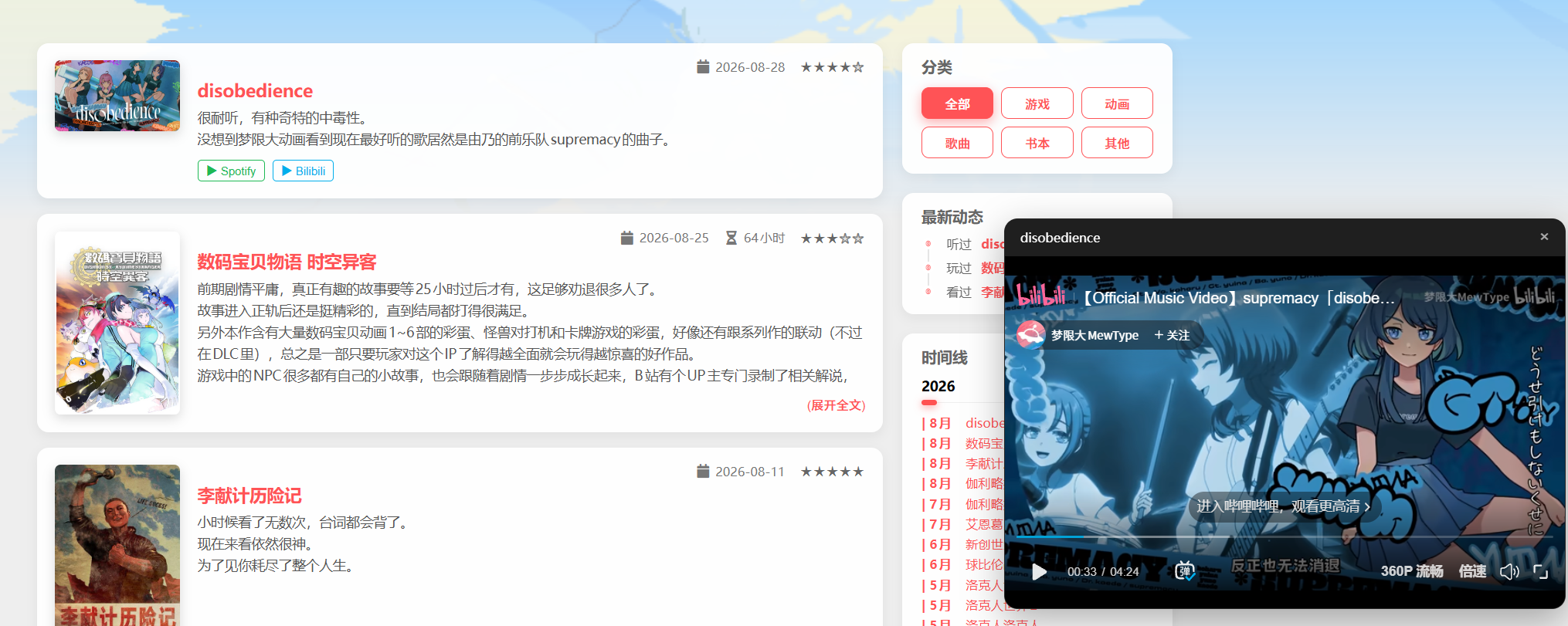This screenshot has height=626, width=1568.
Task: Open the 数码宝贝物语 时空异客 entry title
Action: [x=287, y=262]
